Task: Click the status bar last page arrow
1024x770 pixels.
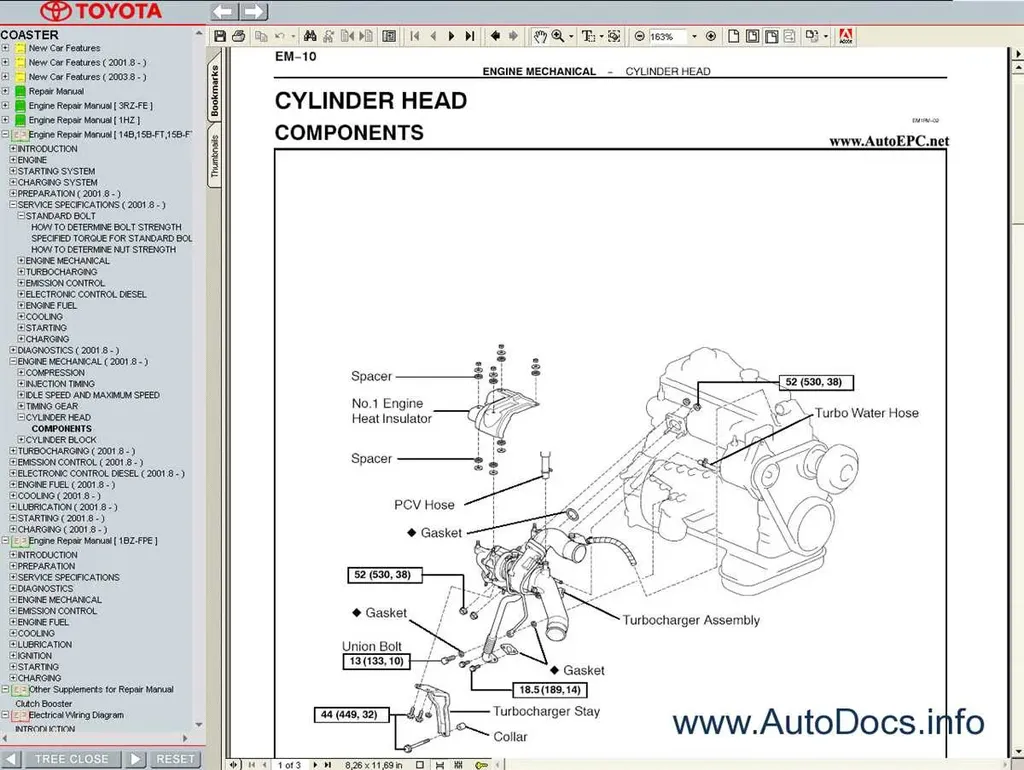Action: [x=328, y=765]
